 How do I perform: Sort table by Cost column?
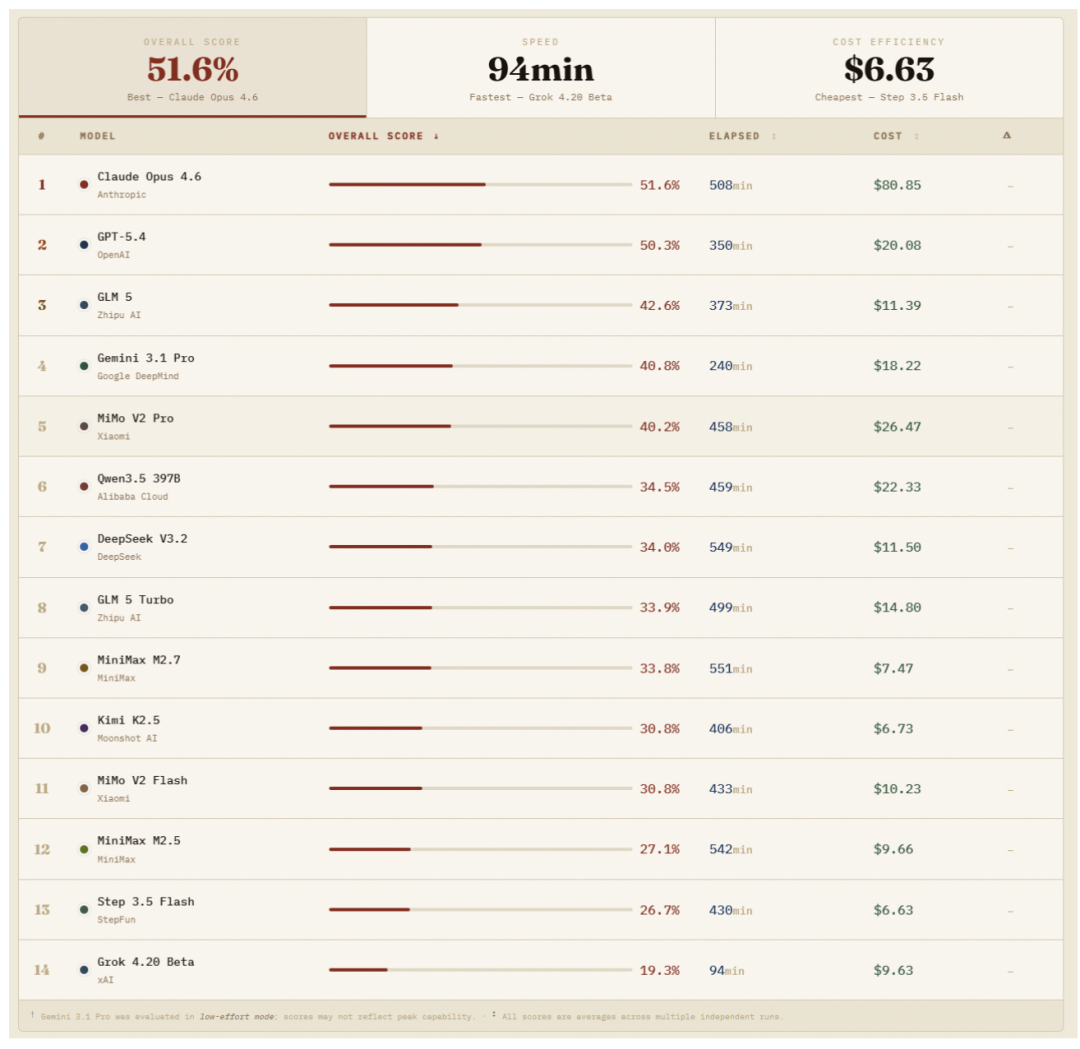pos(896,136)
